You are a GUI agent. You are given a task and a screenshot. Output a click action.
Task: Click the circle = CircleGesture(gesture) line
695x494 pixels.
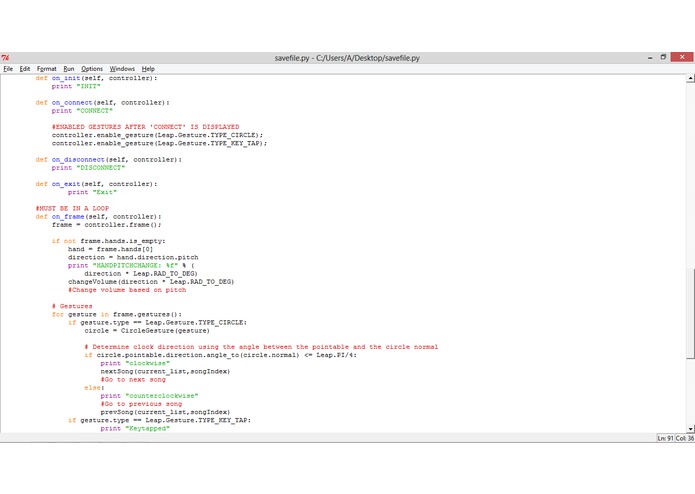point(147,331)
